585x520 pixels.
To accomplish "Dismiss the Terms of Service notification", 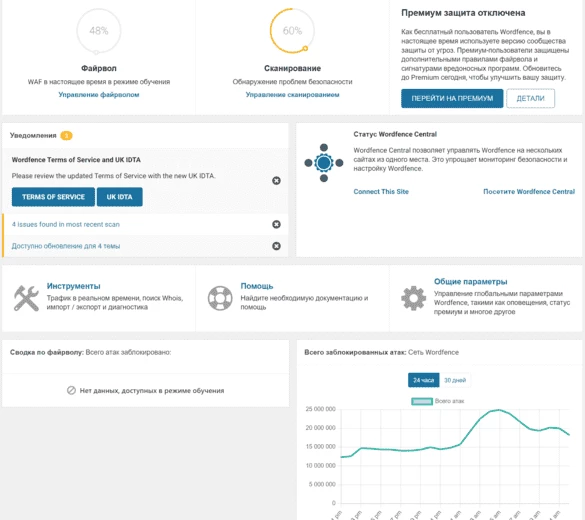I will point(276,181).
